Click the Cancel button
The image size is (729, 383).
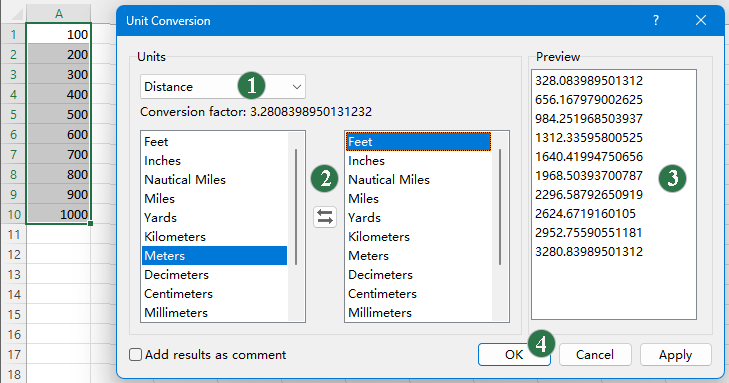click(x=595, y=355)
